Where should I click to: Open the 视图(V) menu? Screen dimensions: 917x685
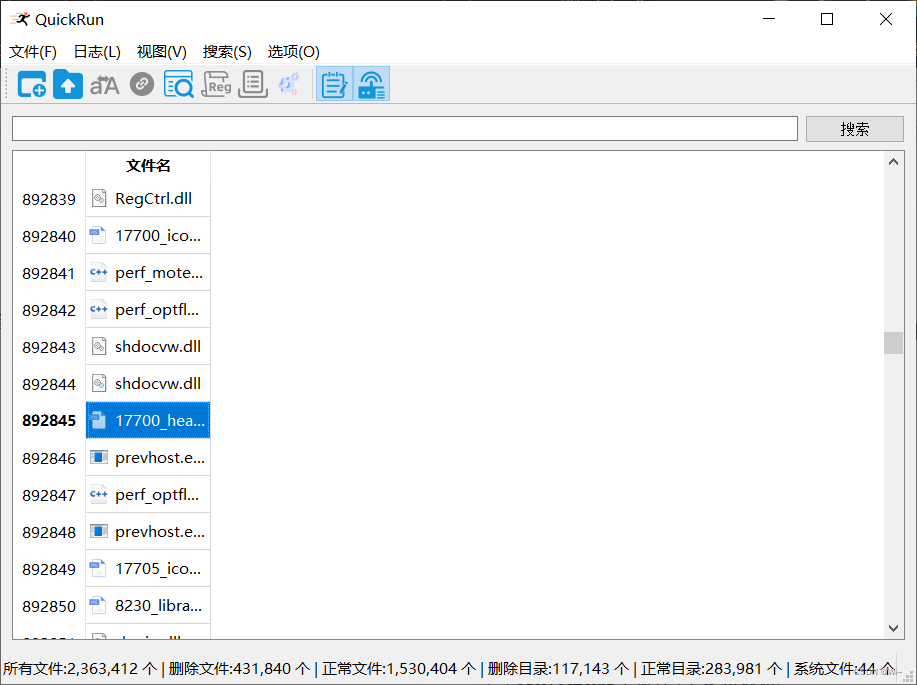[x=161, y=51]
